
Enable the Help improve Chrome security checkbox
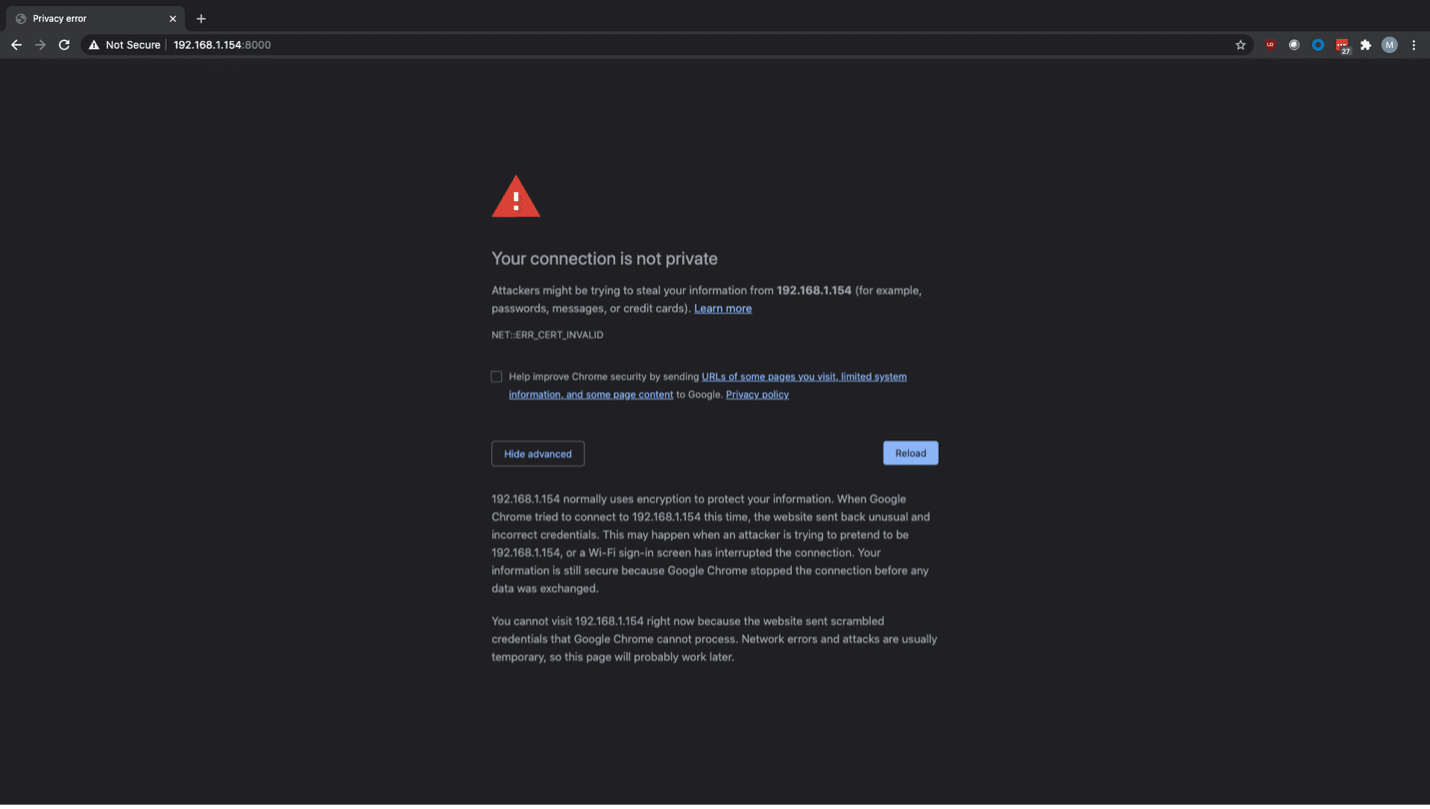coord(496,377)
